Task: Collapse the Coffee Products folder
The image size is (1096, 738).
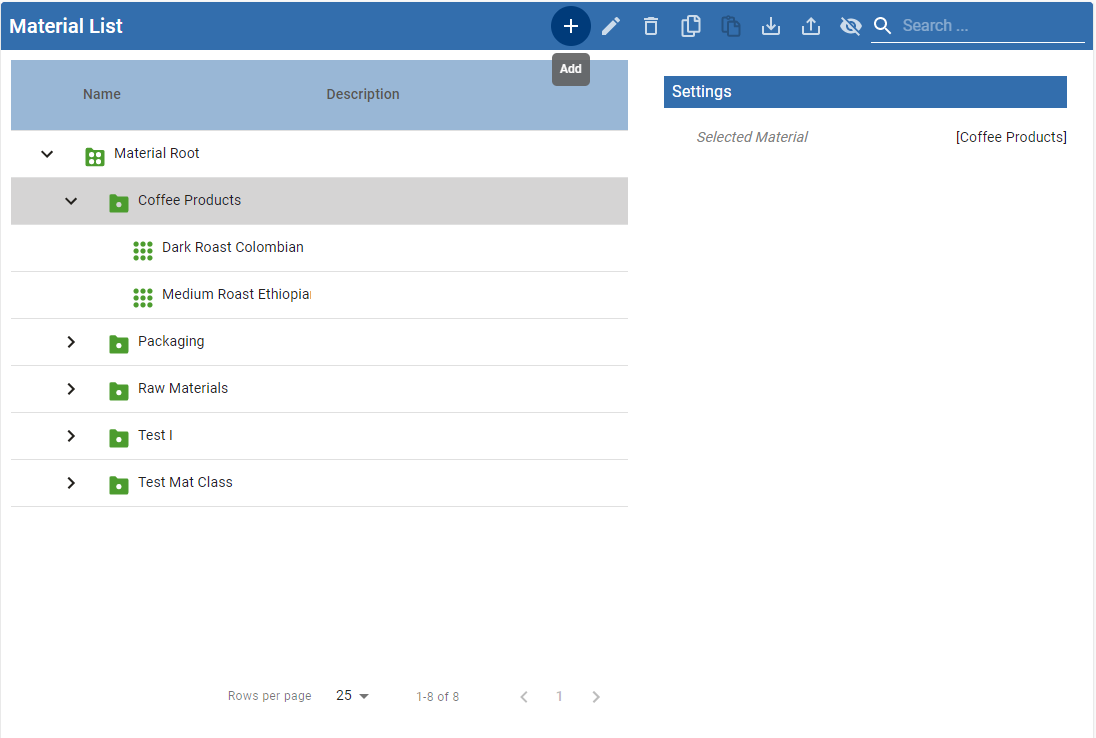Action: pos(71,201)
